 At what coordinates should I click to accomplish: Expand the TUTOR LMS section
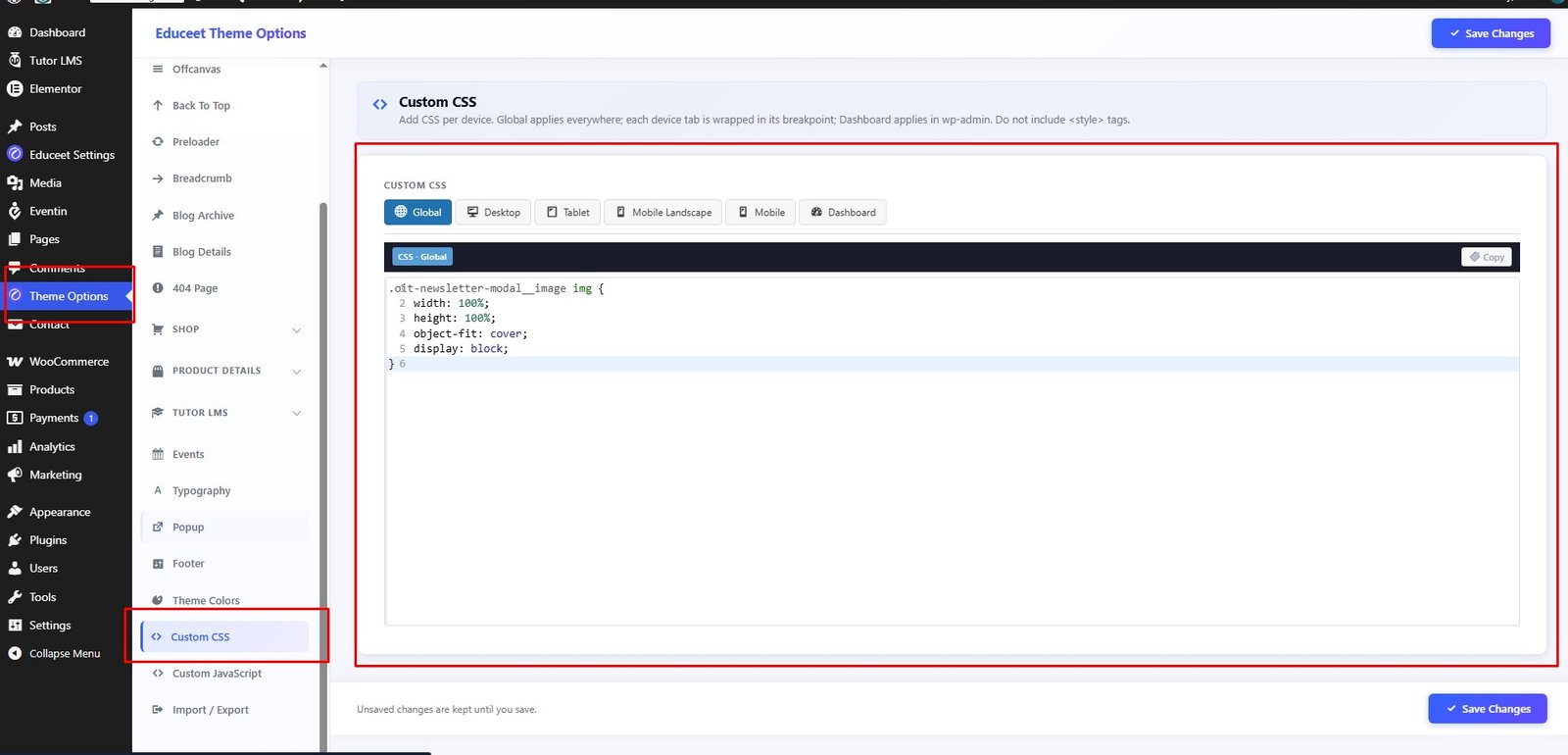[x=224, y=414]
